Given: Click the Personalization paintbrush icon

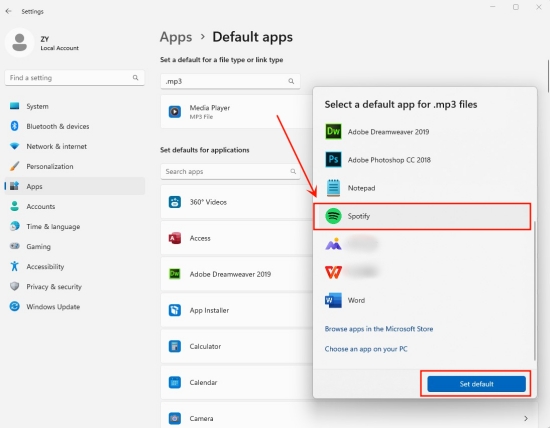Looking at the screenshot, I should (14, 166).
